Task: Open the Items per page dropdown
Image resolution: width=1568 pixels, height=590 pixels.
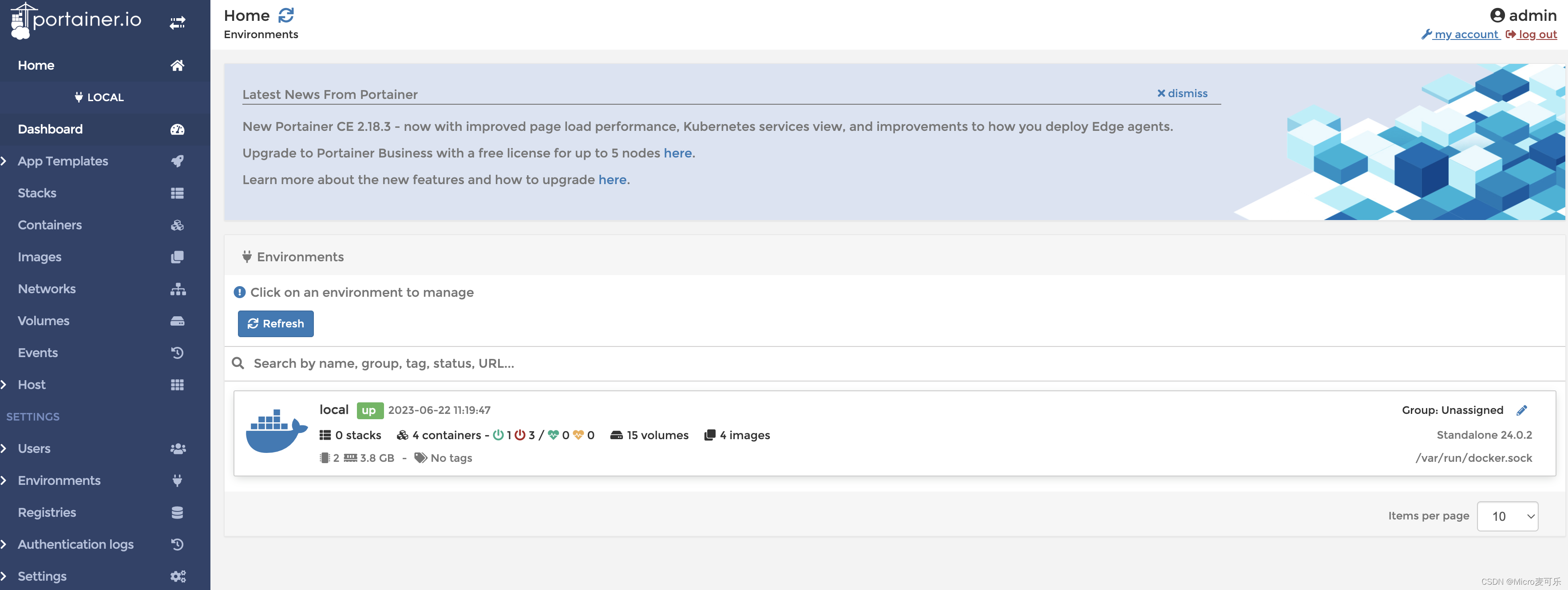Action: point(1507,516)
